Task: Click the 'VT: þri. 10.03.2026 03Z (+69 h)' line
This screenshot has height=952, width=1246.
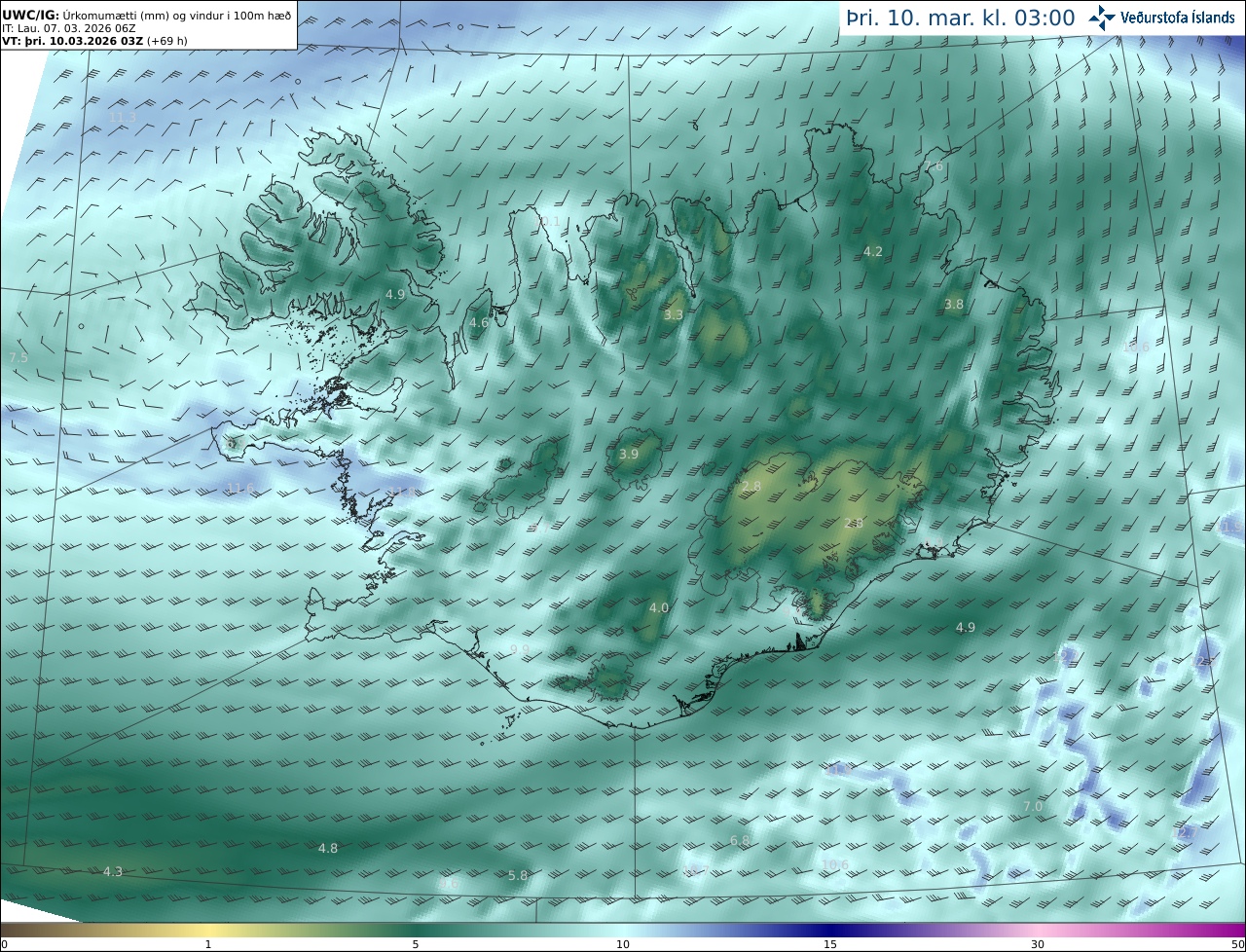Action: tap(93, 41)
